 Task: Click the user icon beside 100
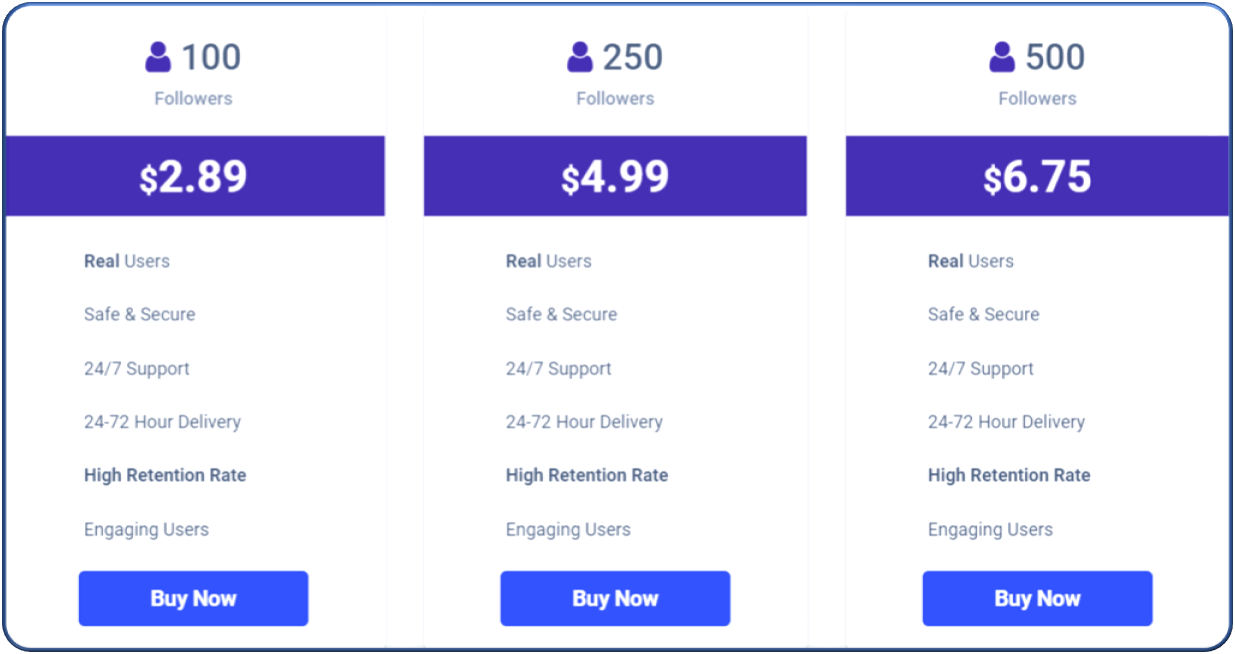pos(158,57)
